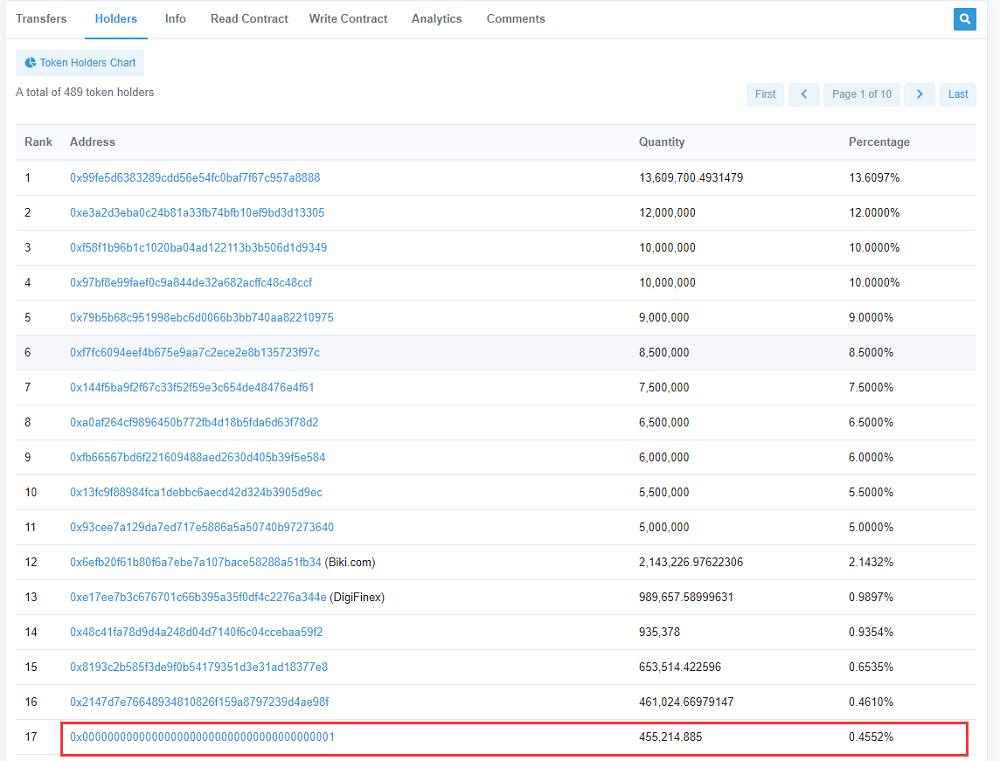Viewport: 1000px width, 761px height.
Task: Select quantity 7,500,000
Action: tap(664, 387)
